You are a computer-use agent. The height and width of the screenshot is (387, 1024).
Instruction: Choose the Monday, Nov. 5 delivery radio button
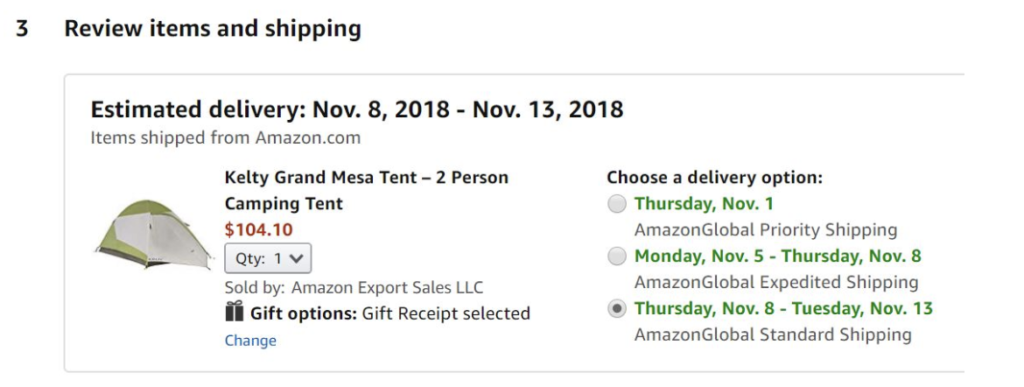click(x=616, y=256)
